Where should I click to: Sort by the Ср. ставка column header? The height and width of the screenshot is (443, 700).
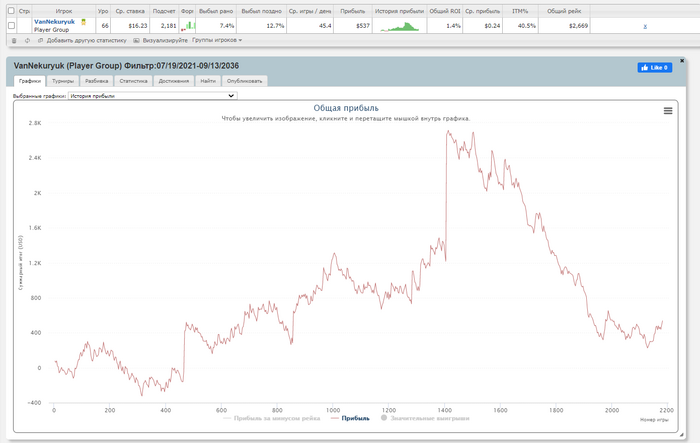[x=130, y=11]
